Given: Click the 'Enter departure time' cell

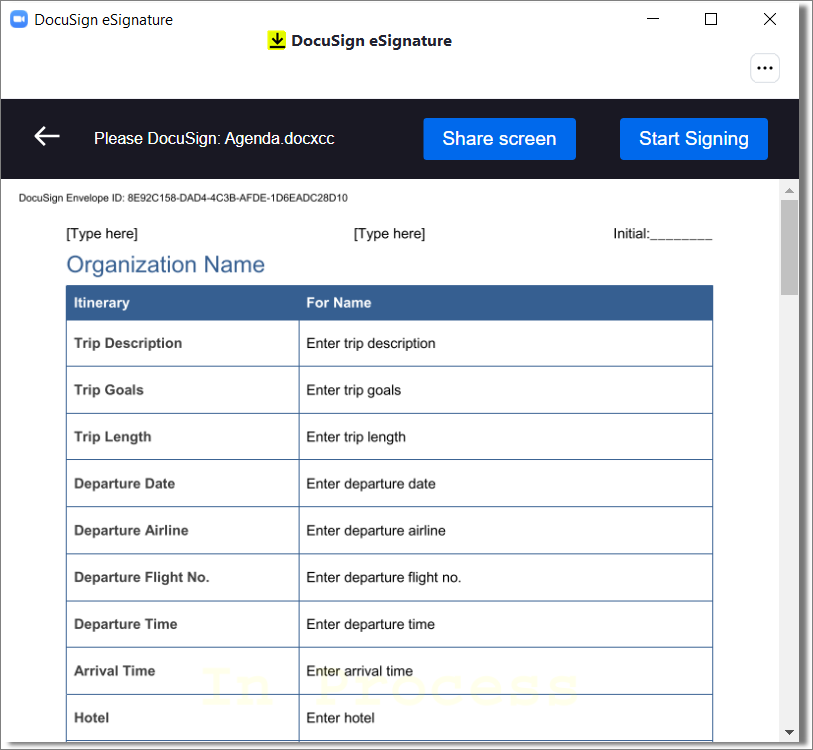Looking at the screenshot, I should [506, 624].
